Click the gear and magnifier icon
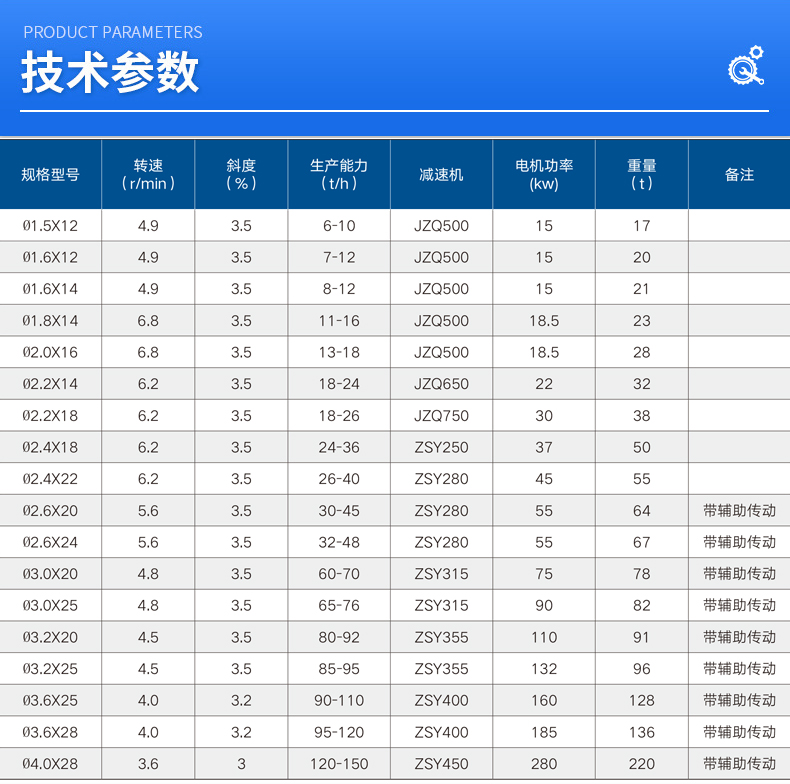This screenshot has height=784, width=790. point(746,66)
